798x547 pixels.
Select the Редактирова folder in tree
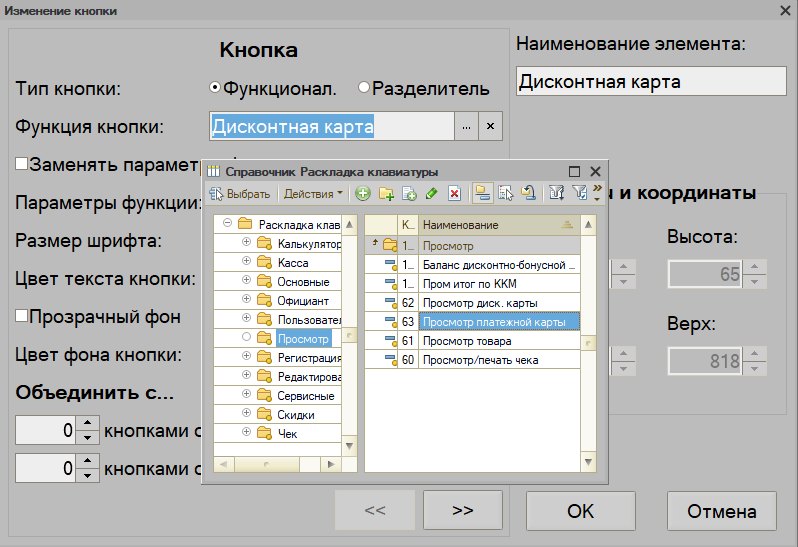(309, 377)
